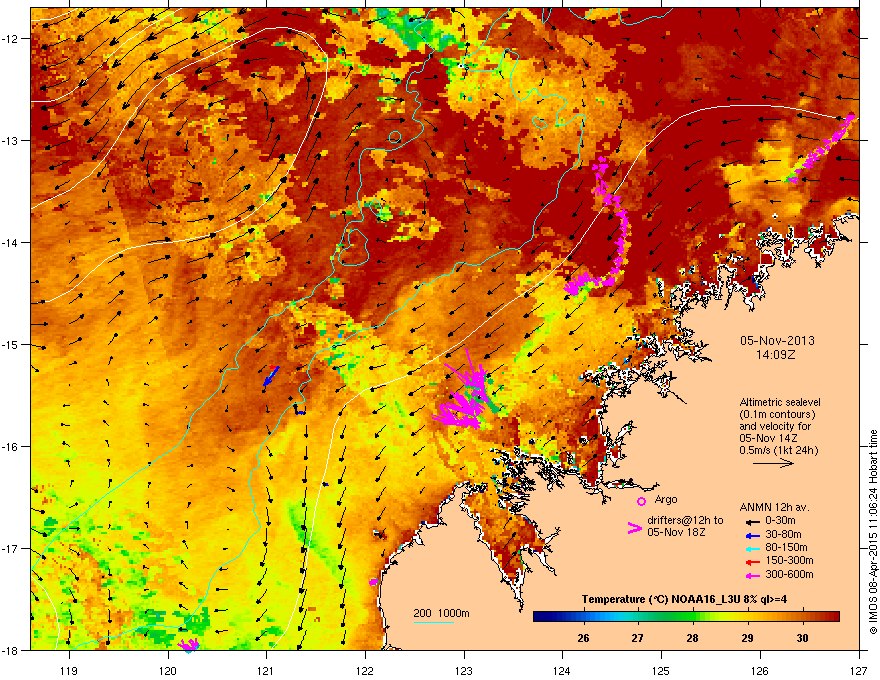This screenshot has width=880, height=680.
Task: Click the 'ANMN 12h av.' heading
Action: click(x=774, y=507)
